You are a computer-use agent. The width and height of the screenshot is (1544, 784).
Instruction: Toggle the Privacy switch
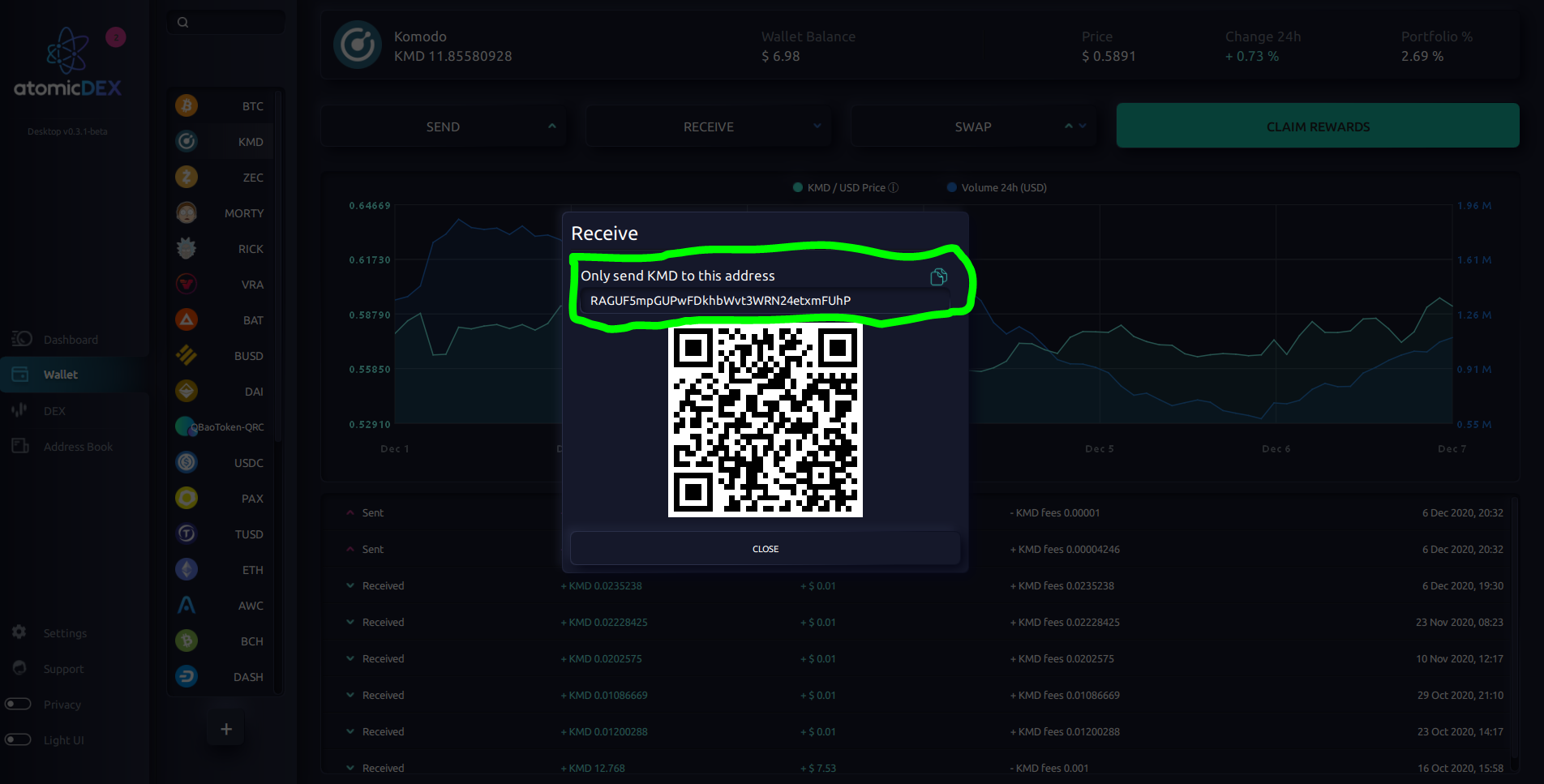[18, 704]
